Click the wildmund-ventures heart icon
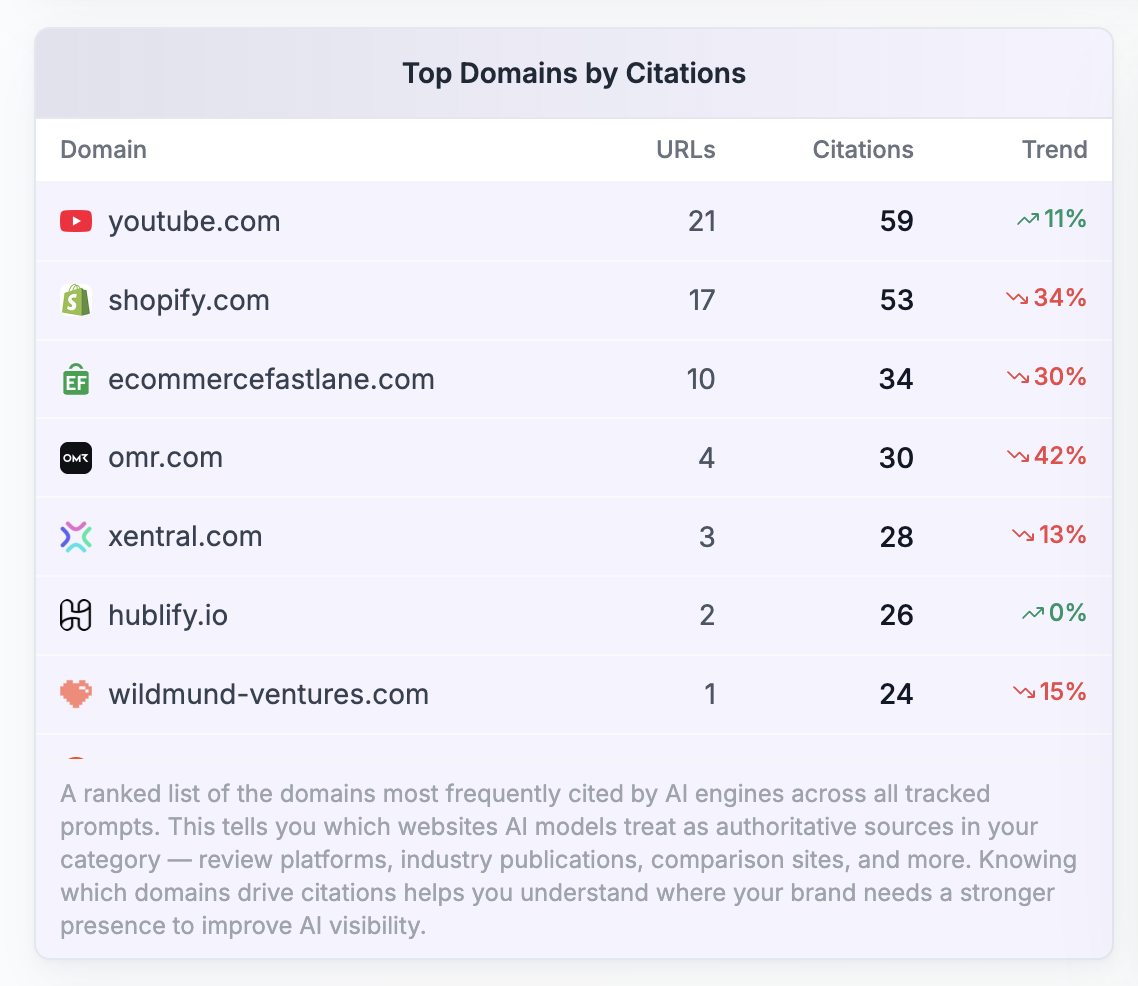This screenshot has width=1138, height=986. [75, 694]
